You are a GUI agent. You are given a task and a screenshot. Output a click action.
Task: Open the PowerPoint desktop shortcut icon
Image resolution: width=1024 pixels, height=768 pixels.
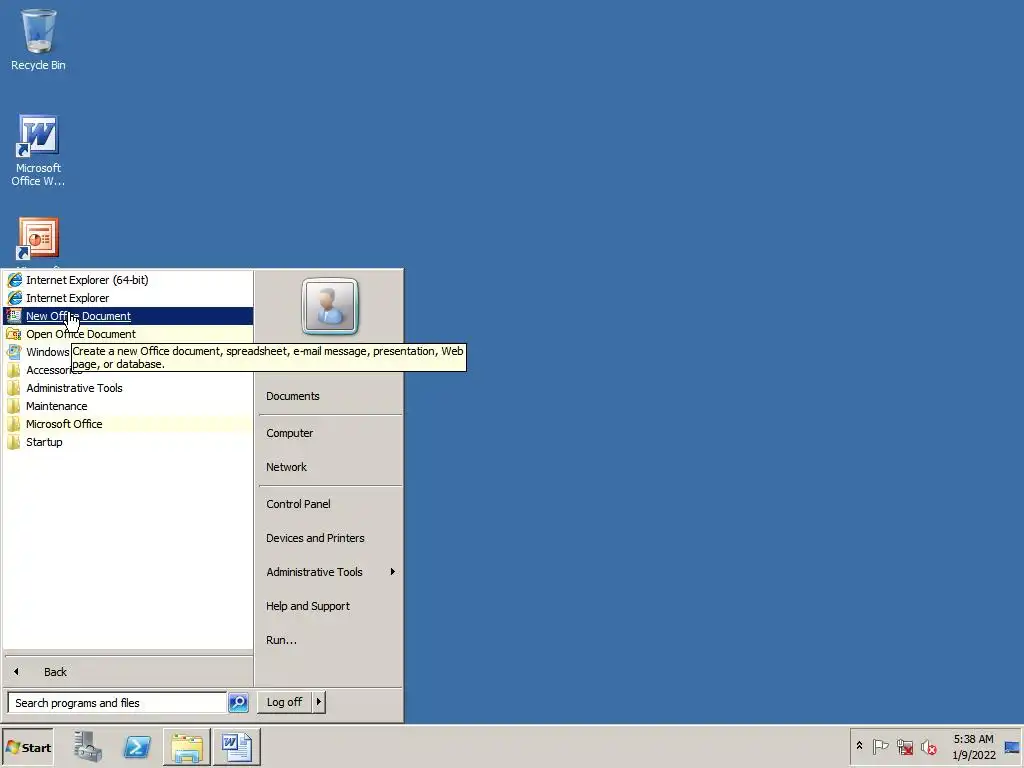(38, 238)
